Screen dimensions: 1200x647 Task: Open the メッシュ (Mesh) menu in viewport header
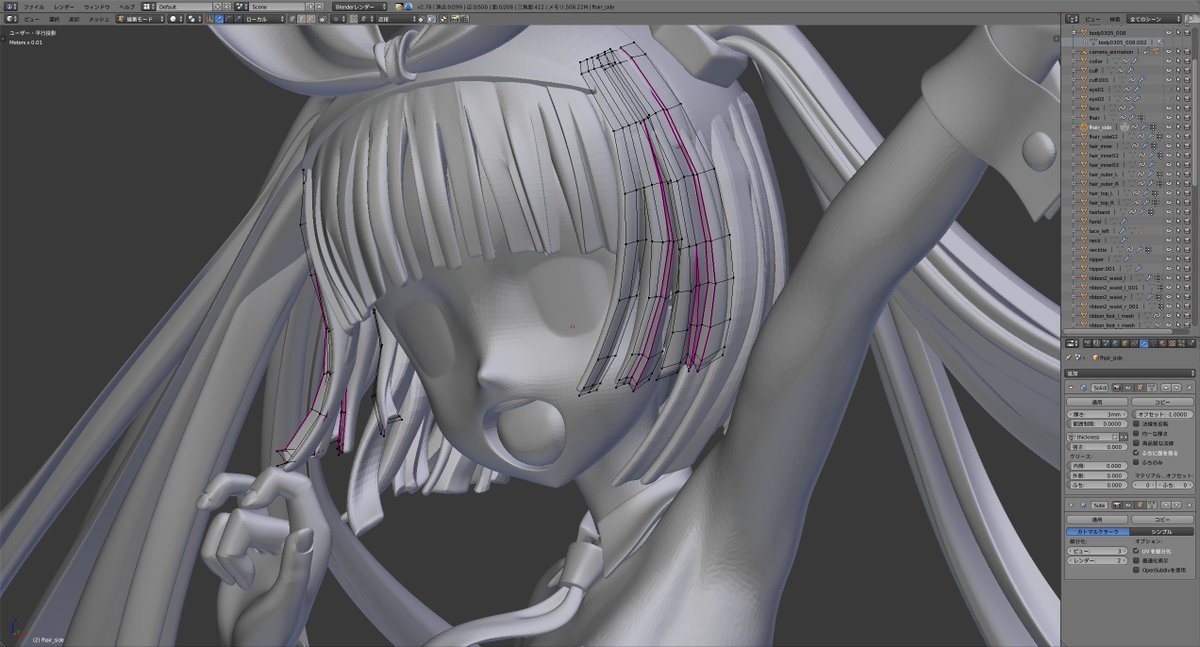pyautogui.click(x=99, y=18)
